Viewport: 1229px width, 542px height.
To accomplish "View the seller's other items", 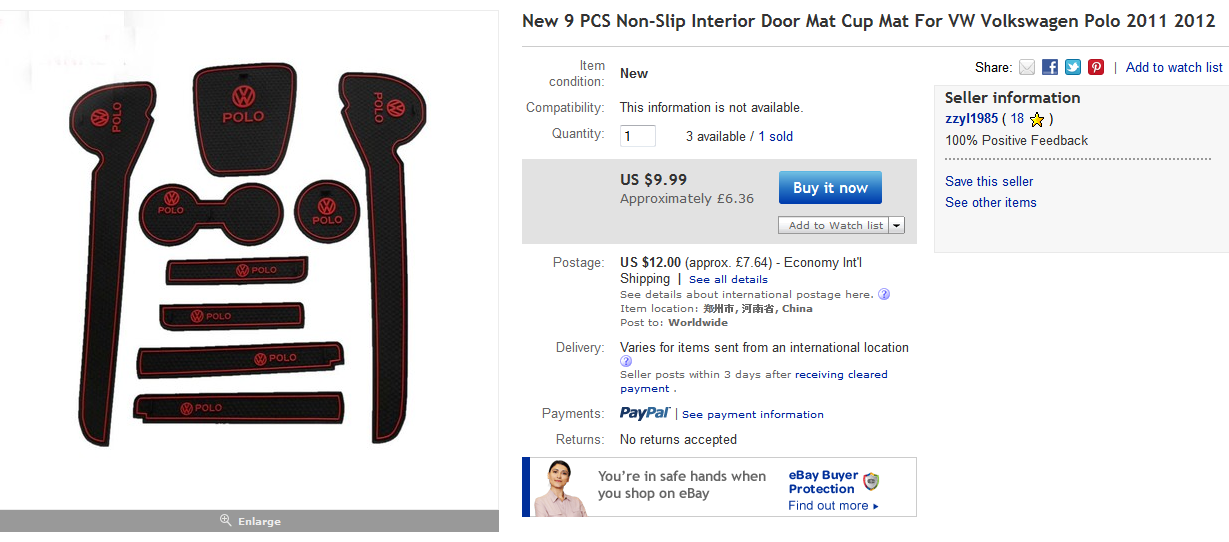I will point(991,202).
